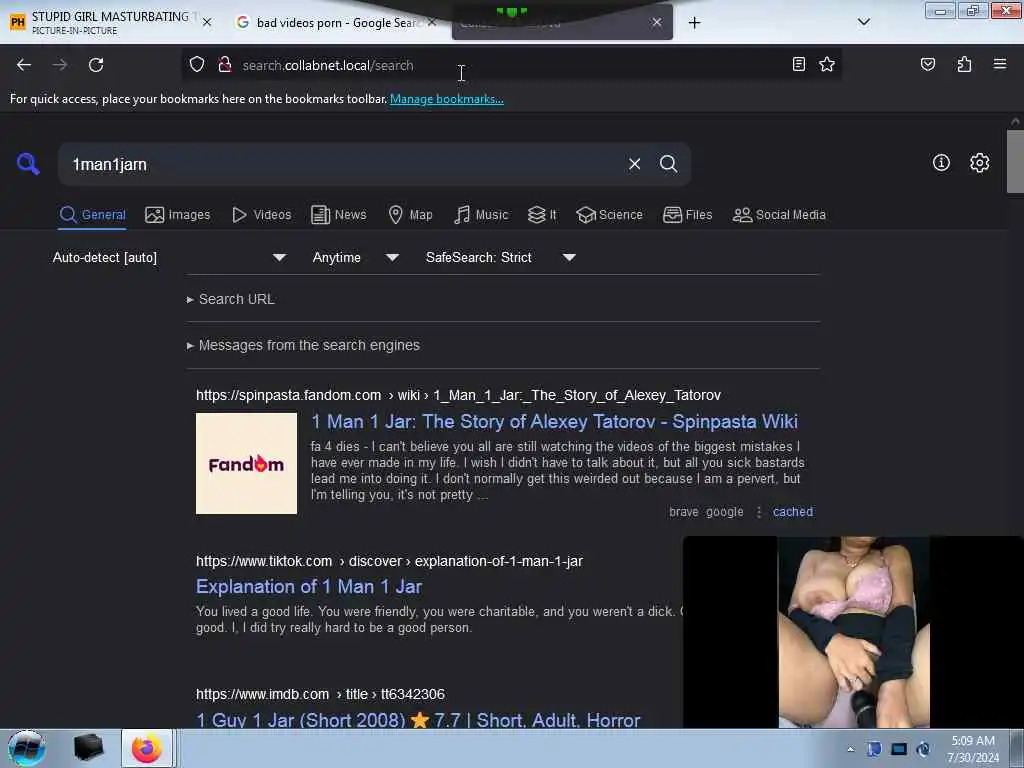
Task: Switch to the Music category
Action: (481, 214)
